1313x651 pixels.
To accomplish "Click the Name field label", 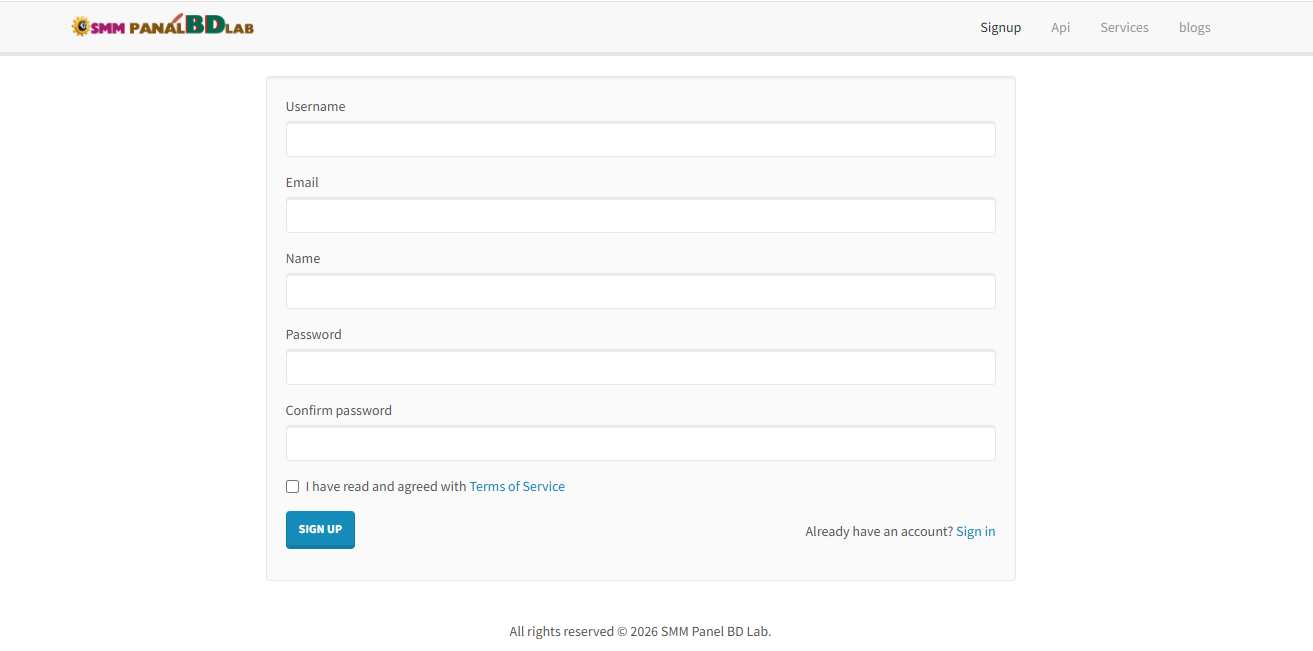I will point(303,259).
